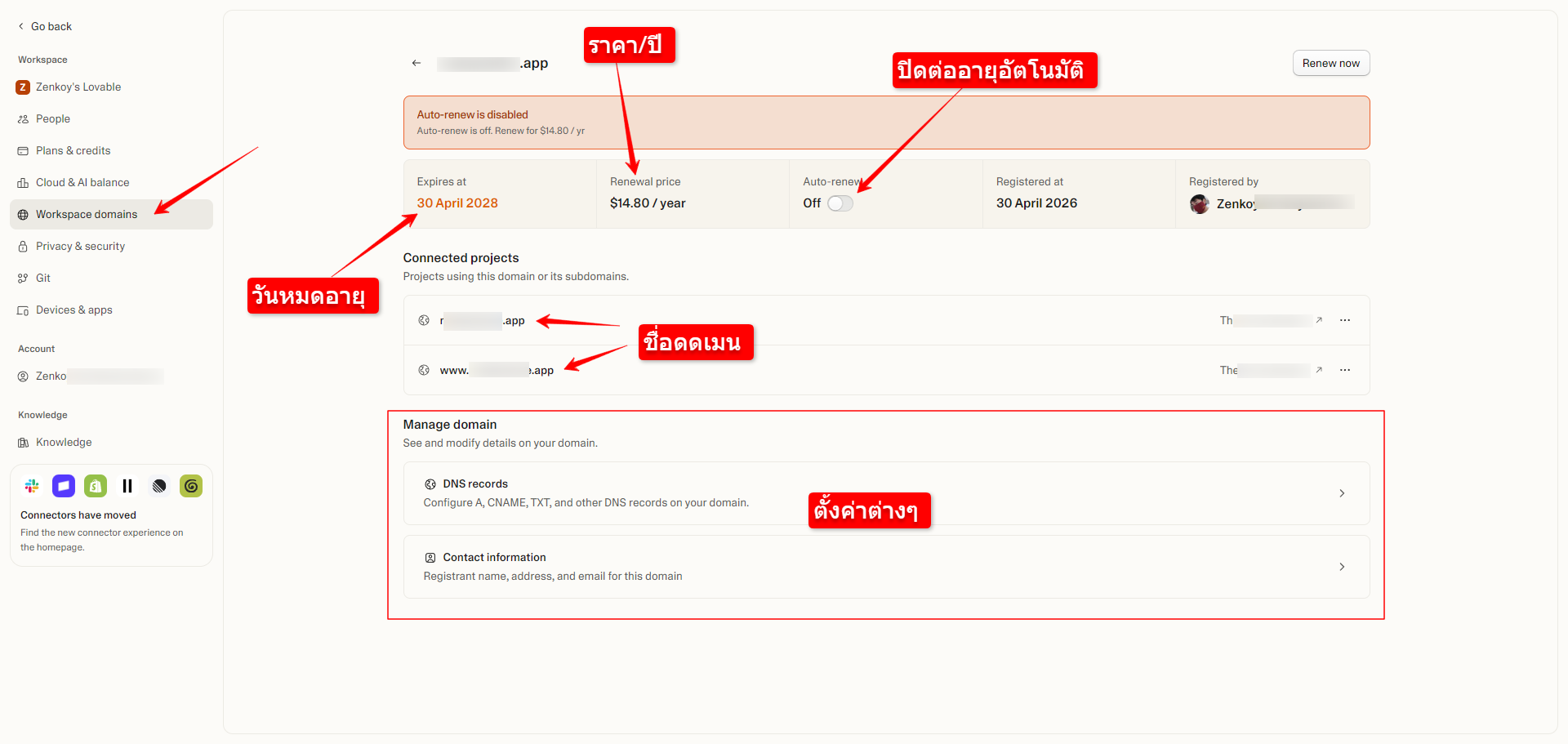Click the Registered by user avatar
The image size is (1568, 744).
click(x=1200, y=204)
